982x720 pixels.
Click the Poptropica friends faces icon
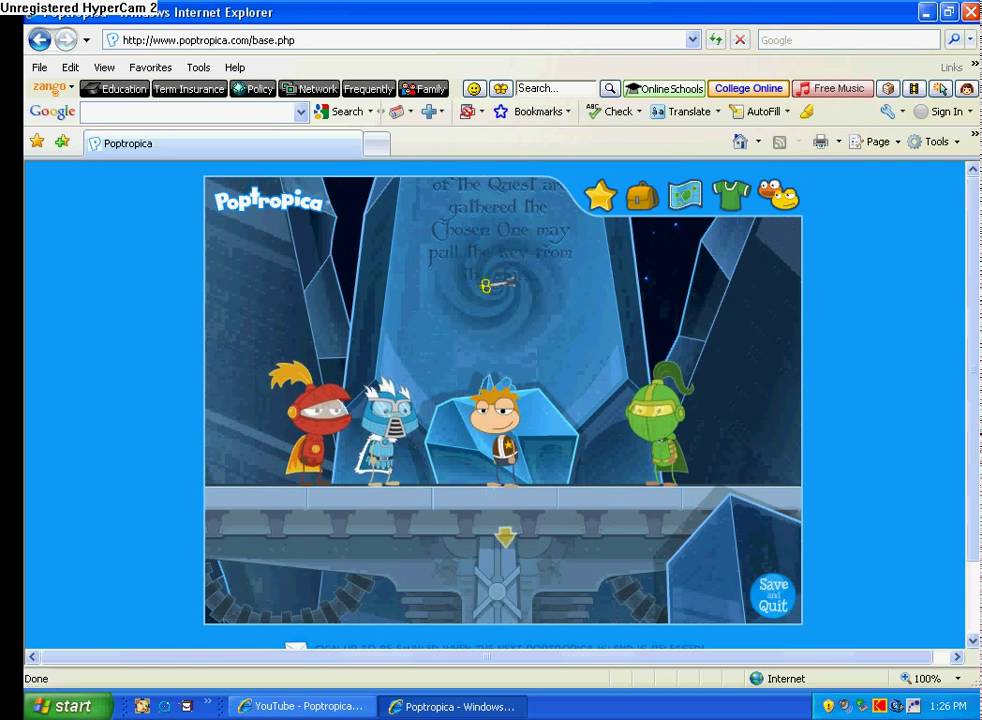(x=778, y=195)
